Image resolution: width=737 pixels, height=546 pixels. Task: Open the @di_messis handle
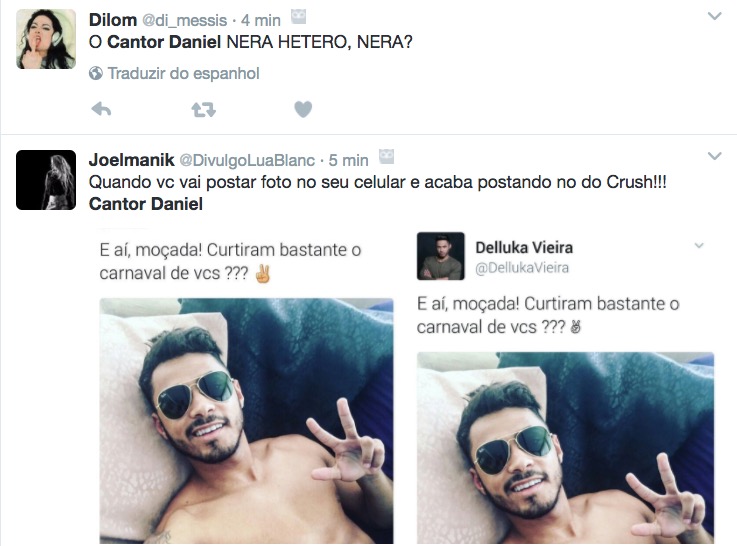(184, 21)
